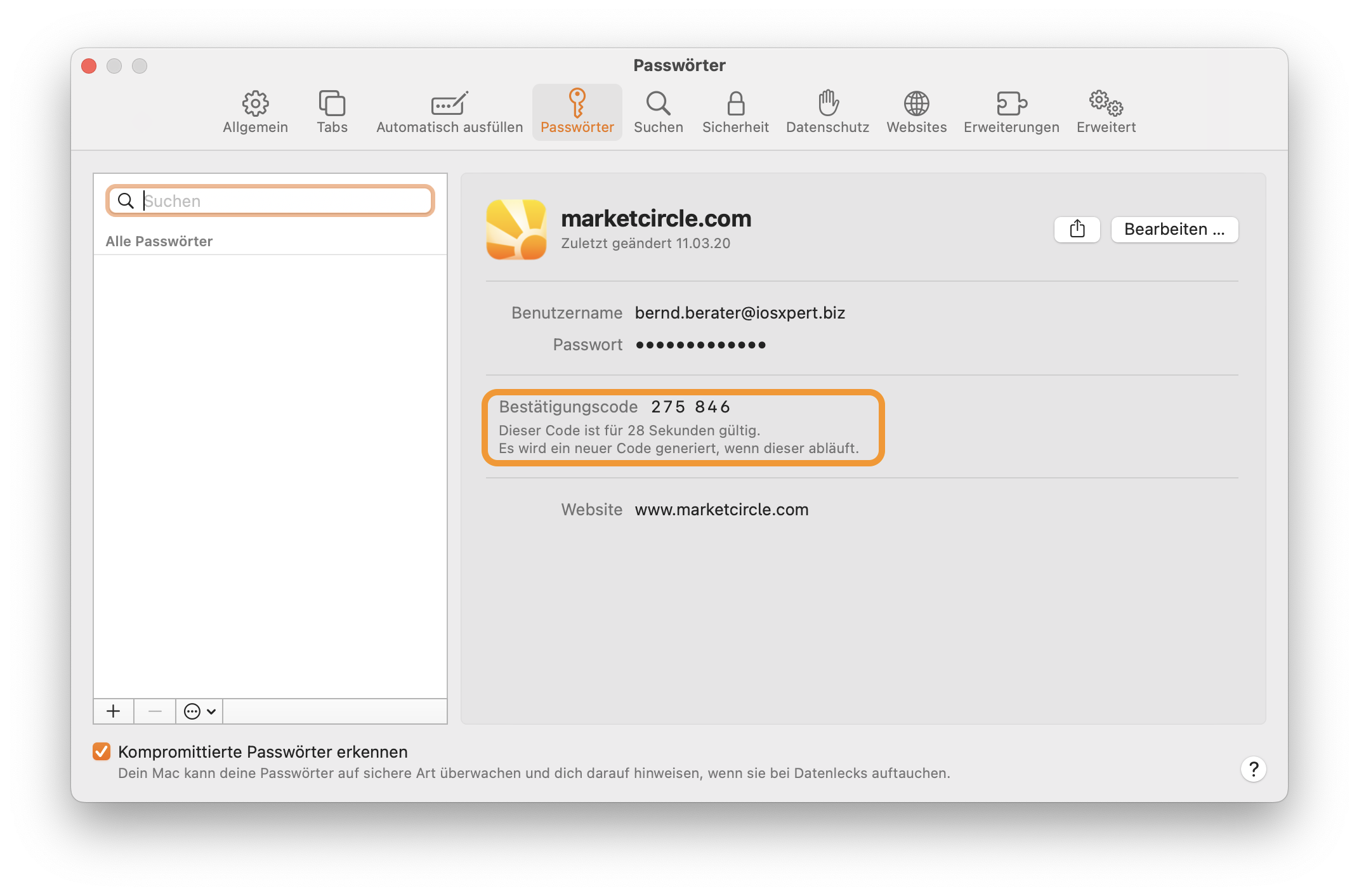1359x896 pixels.
Task: Click the www.marketcircle.com website link
Action: point(721,510)
